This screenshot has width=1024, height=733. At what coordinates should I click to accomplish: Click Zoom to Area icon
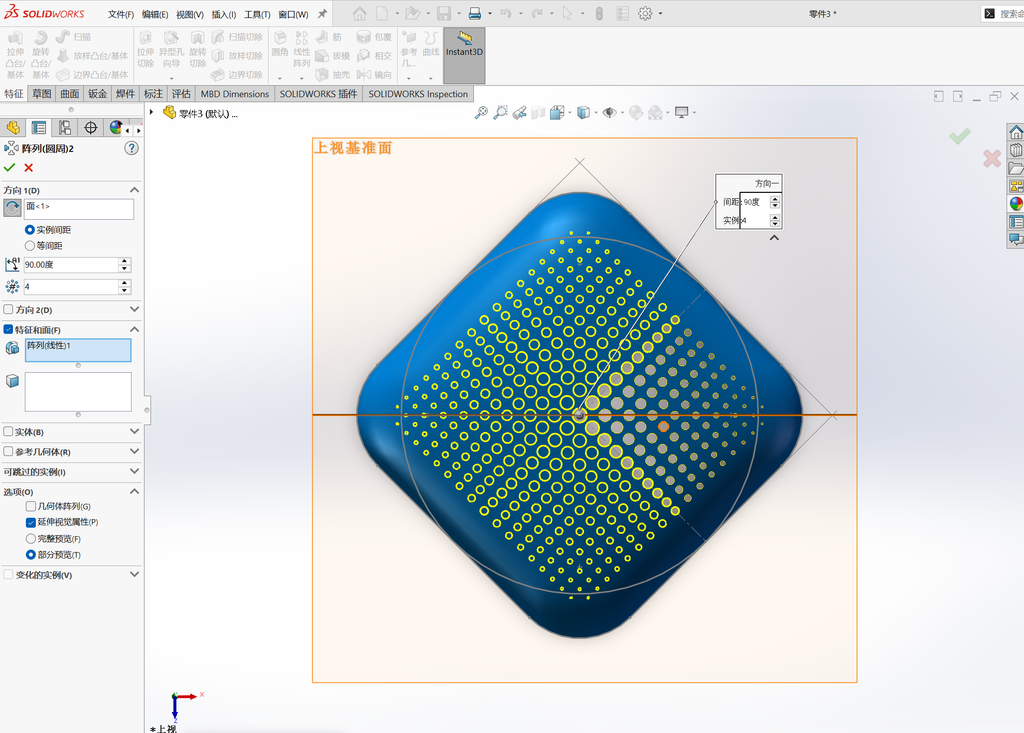click(500, 112)
